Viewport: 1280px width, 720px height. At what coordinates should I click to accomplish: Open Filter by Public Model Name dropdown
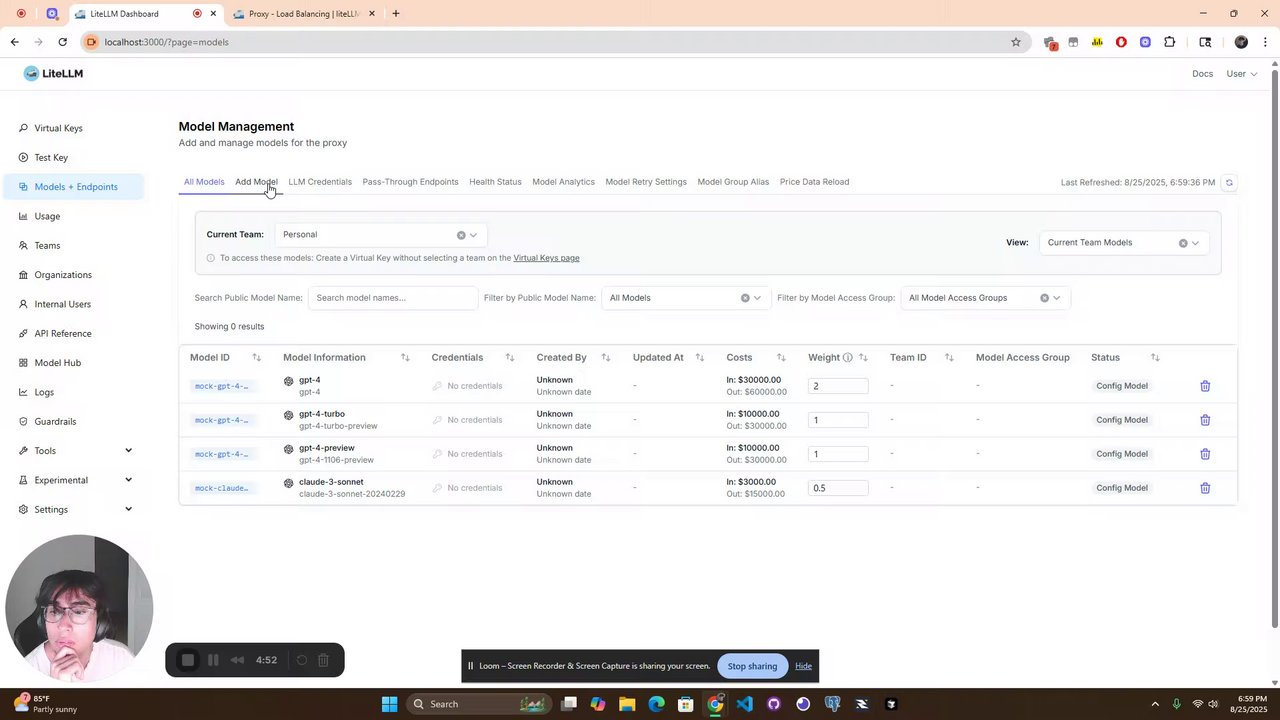[x=686, y=298]
